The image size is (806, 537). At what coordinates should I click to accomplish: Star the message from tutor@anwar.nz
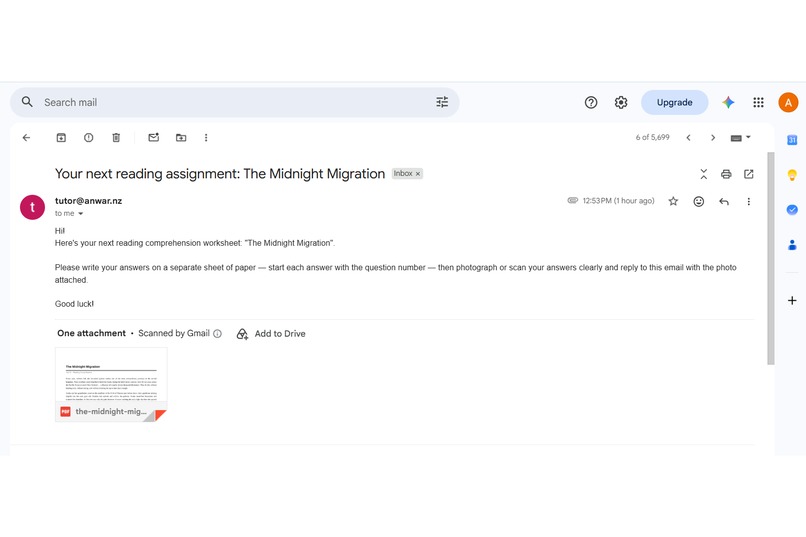tap(673, 201)
